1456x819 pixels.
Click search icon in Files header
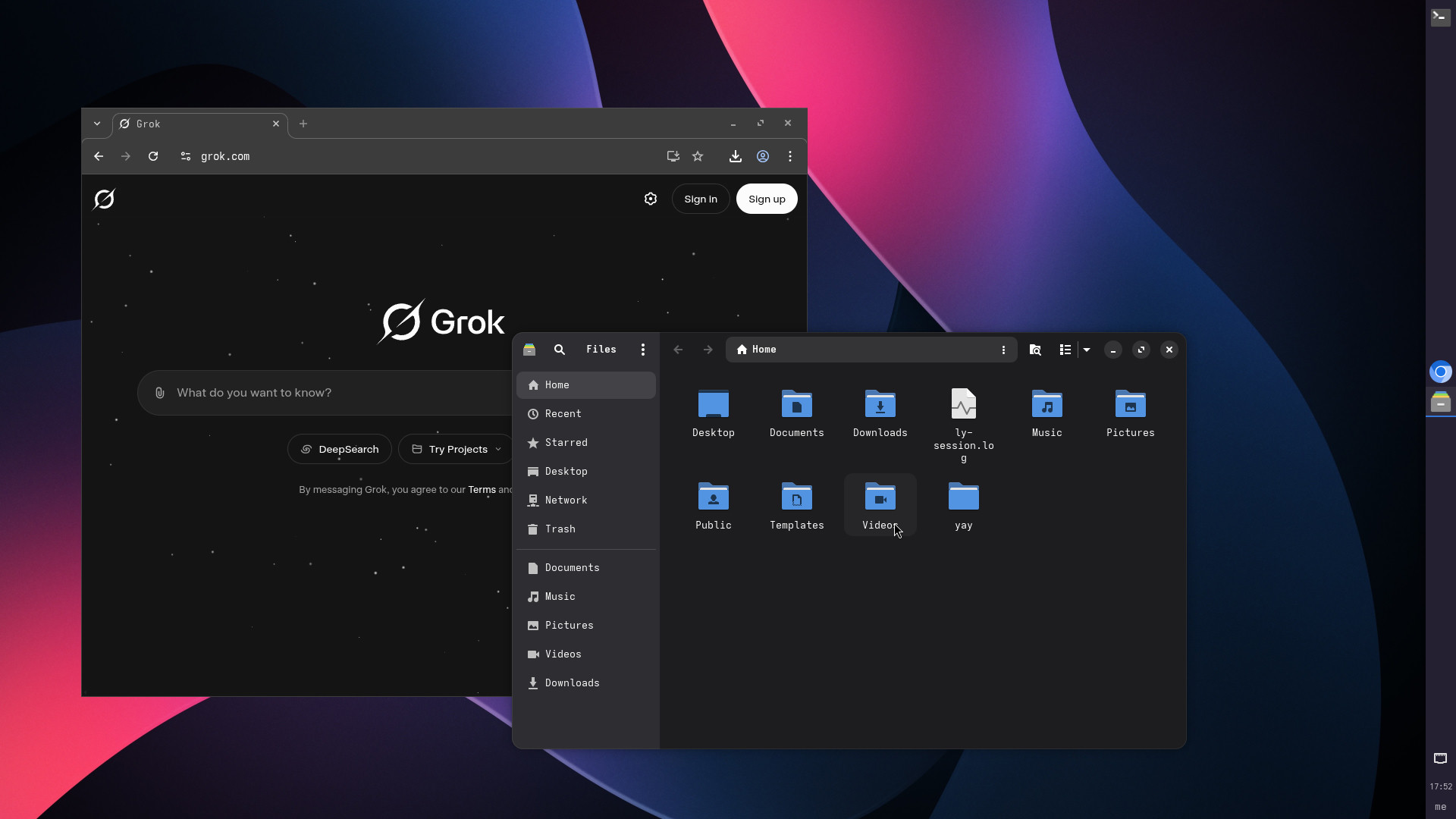pyautogui.click(x=560, y=350)
